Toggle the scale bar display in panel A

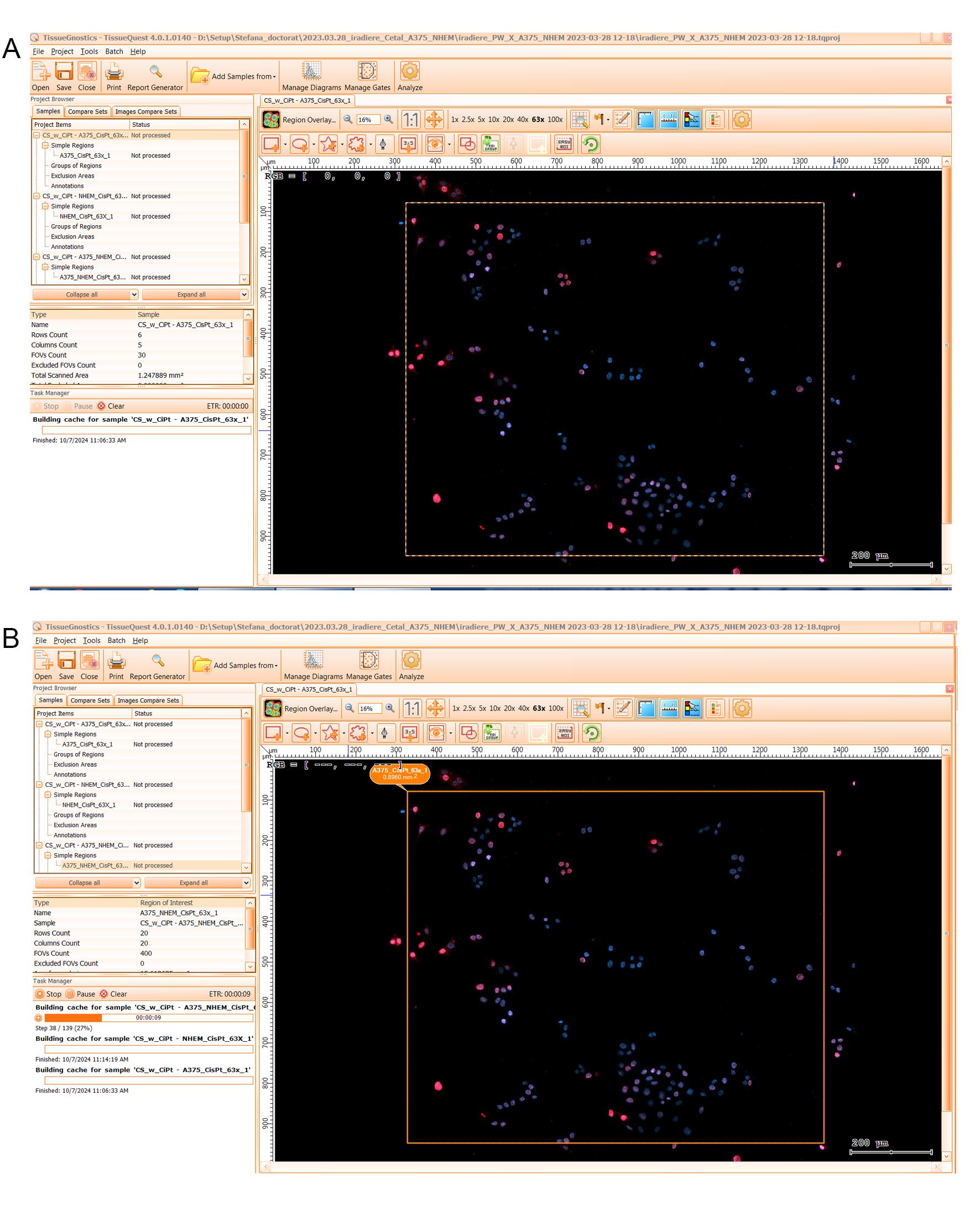point(669,120)
